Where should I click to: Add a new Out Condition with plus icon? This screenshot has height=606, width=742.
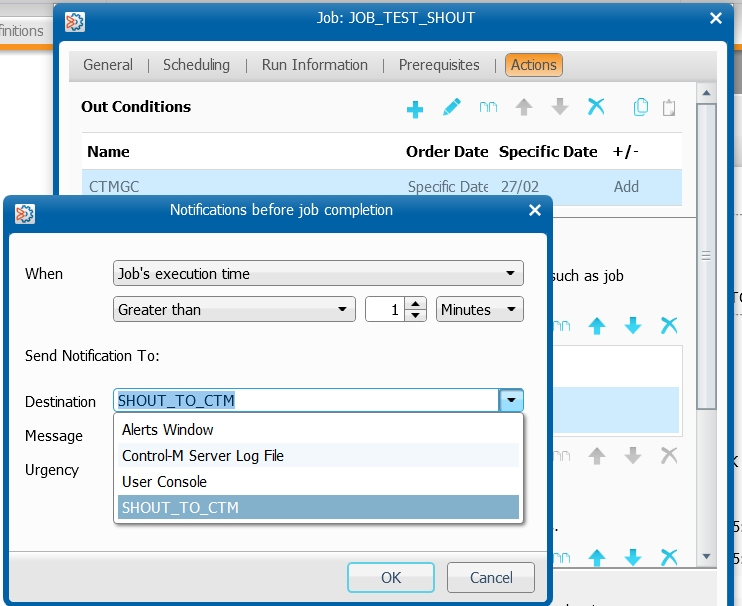pos(415,109)
